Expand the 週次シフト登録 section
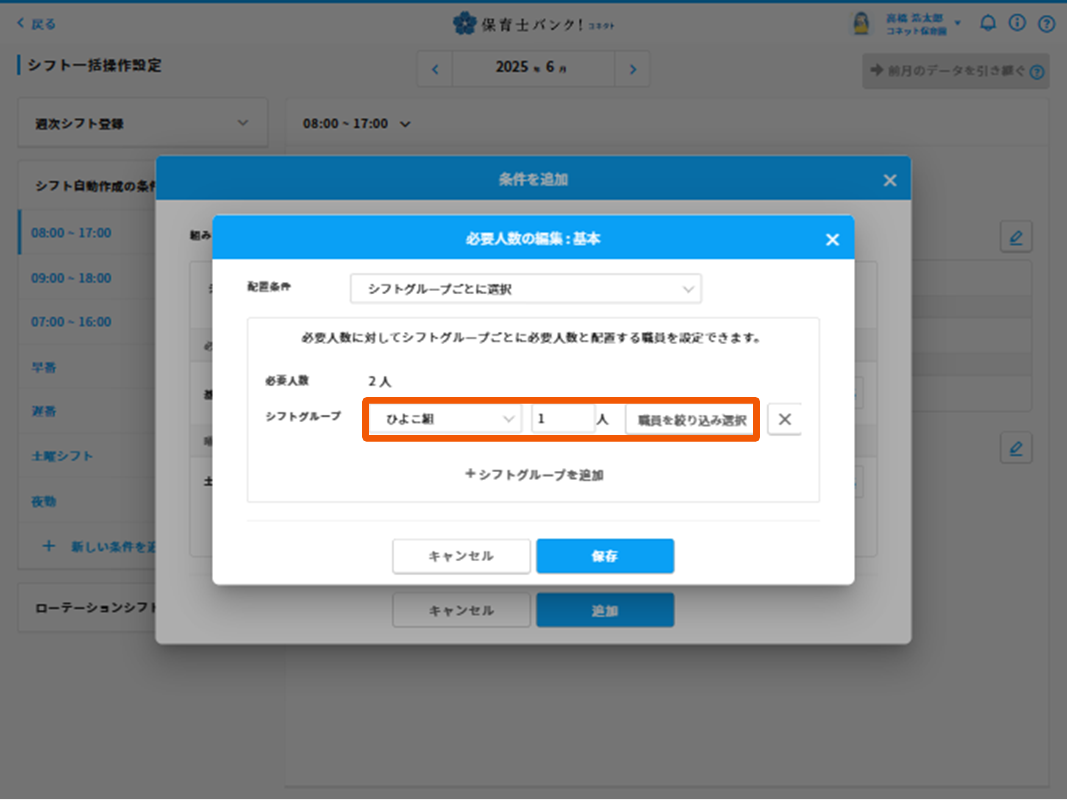Screen dimensions: 1067x800 (143, 123)
